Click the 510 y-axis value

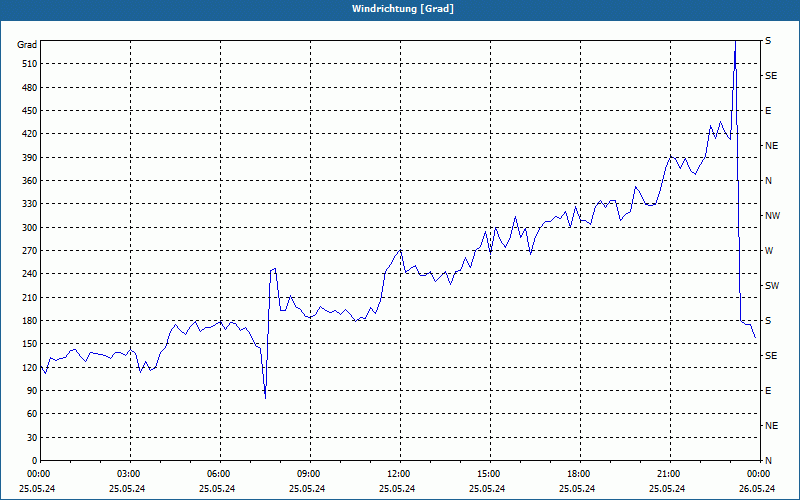point(29,64)
